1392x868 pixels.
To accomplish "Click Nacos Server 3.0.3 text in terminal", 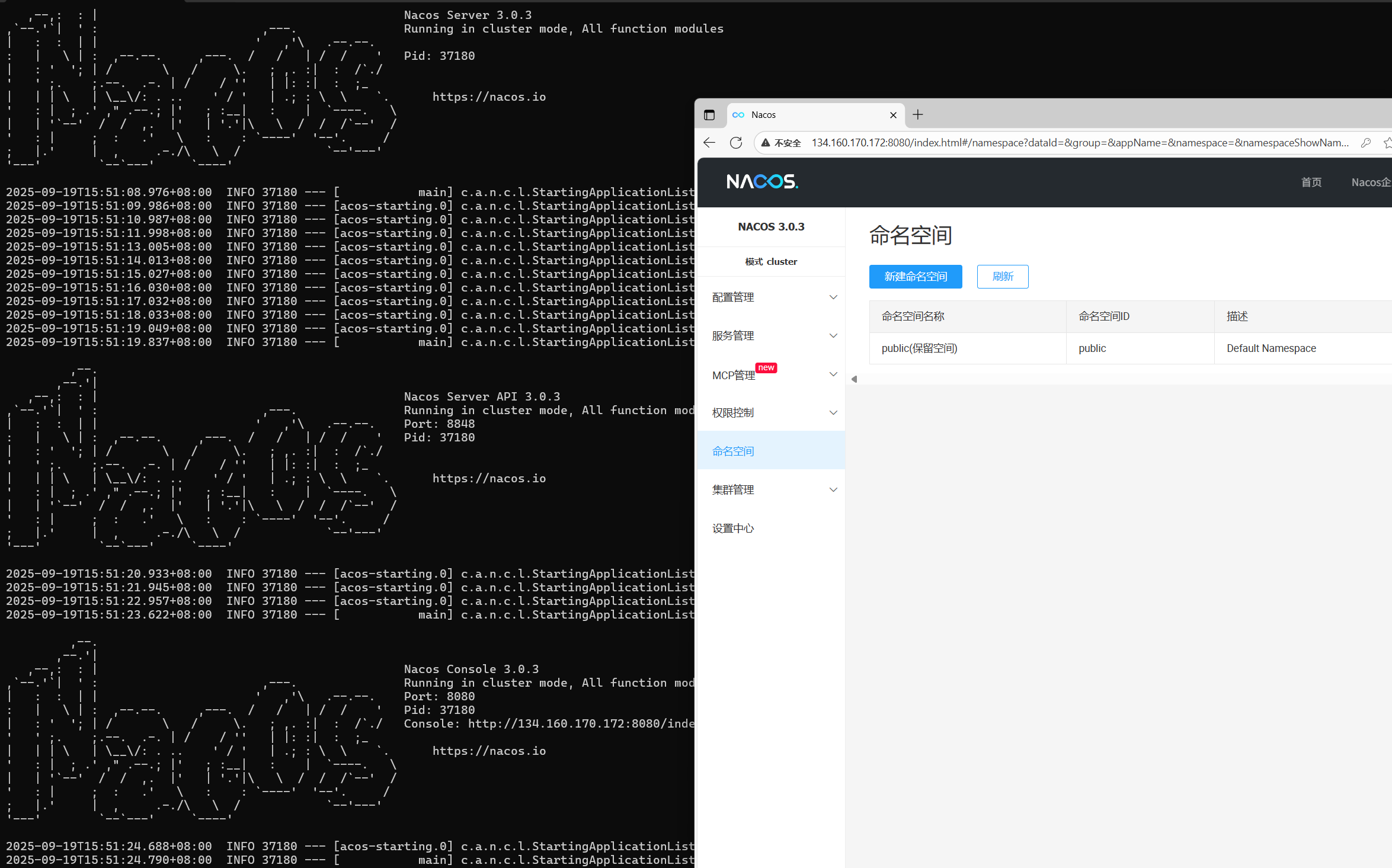I will [468, 15].
